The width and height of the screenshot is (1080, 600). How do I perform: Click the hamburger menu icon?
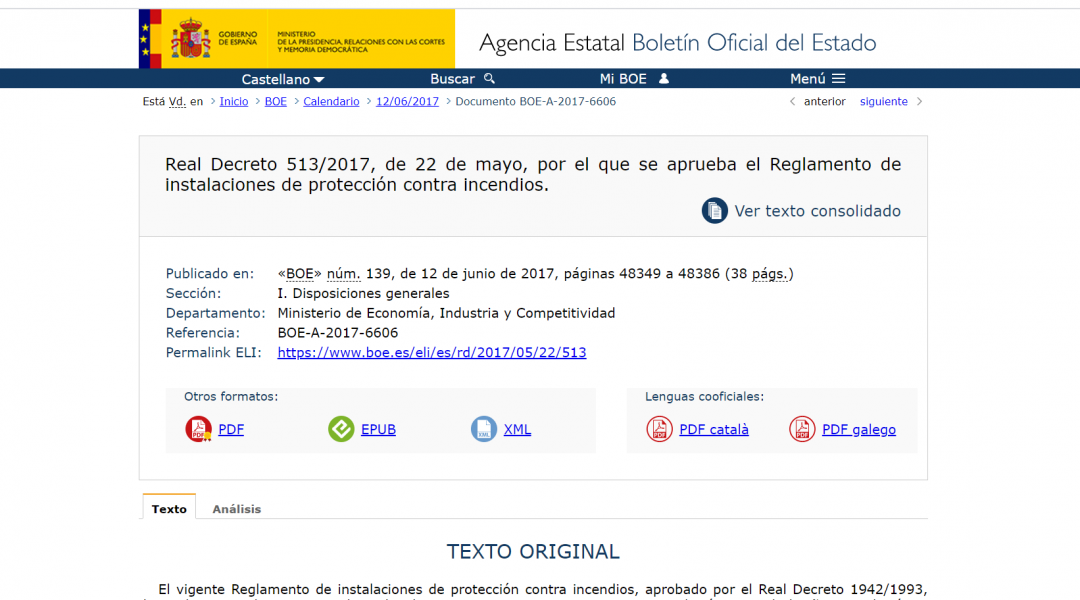click(x=838, y=79)
